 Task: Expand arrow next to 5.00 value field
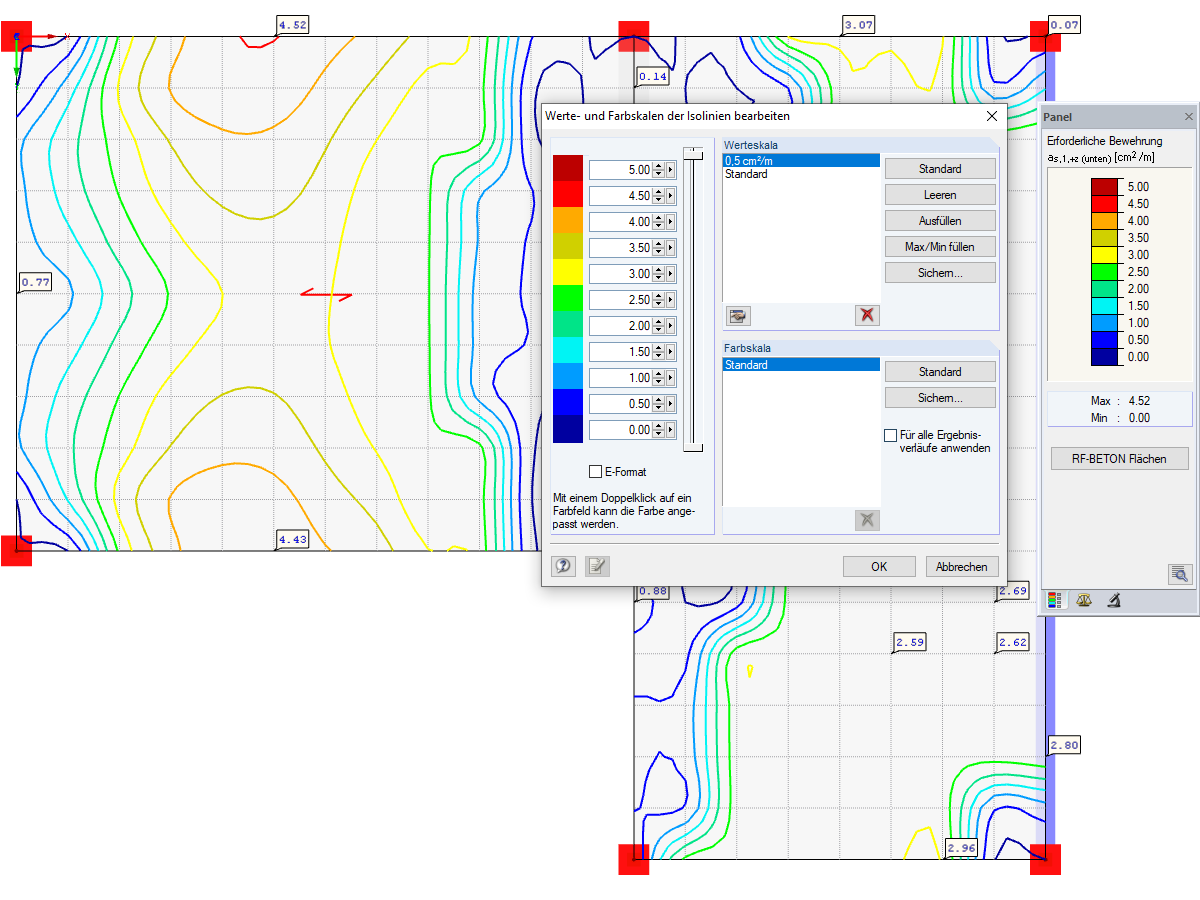pos(671,170)
